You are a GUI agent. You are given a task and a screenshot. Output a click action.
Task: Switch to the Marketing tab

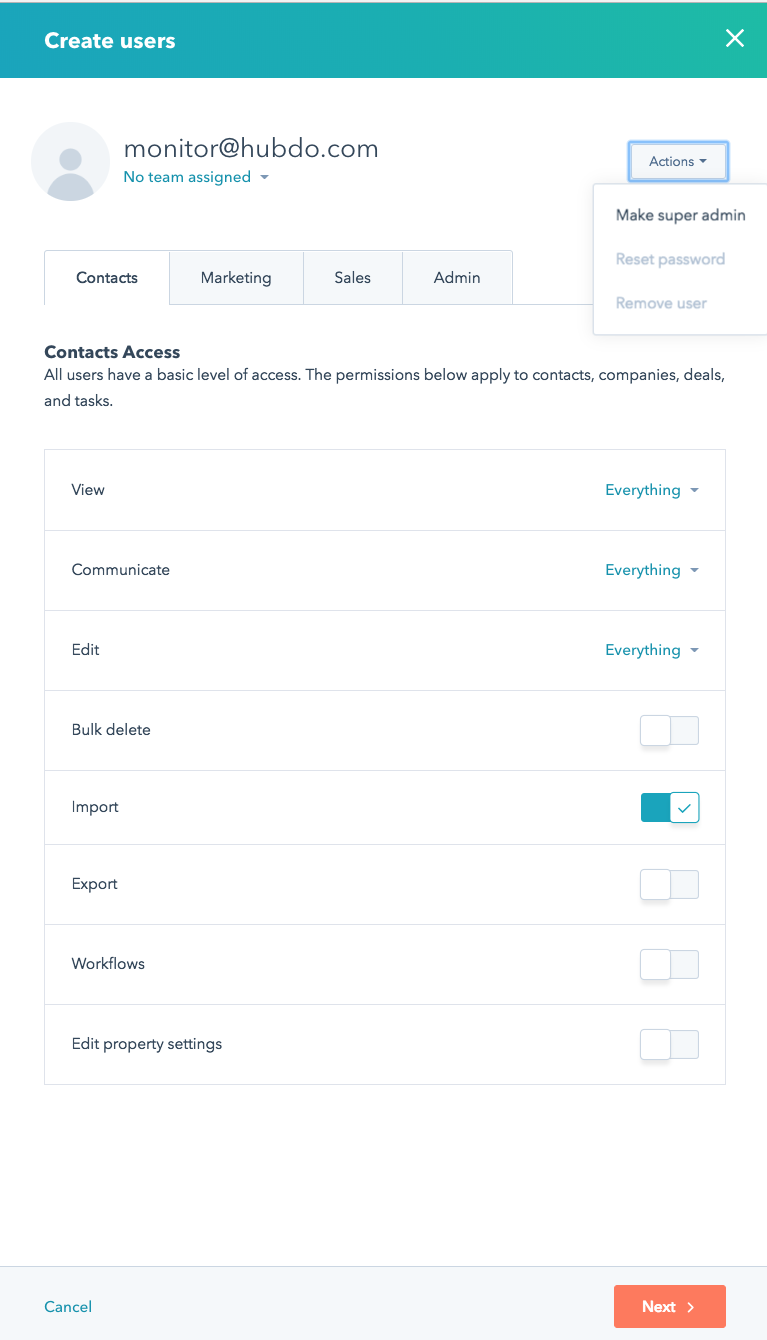pyautogui.click(x=236, y=278)
